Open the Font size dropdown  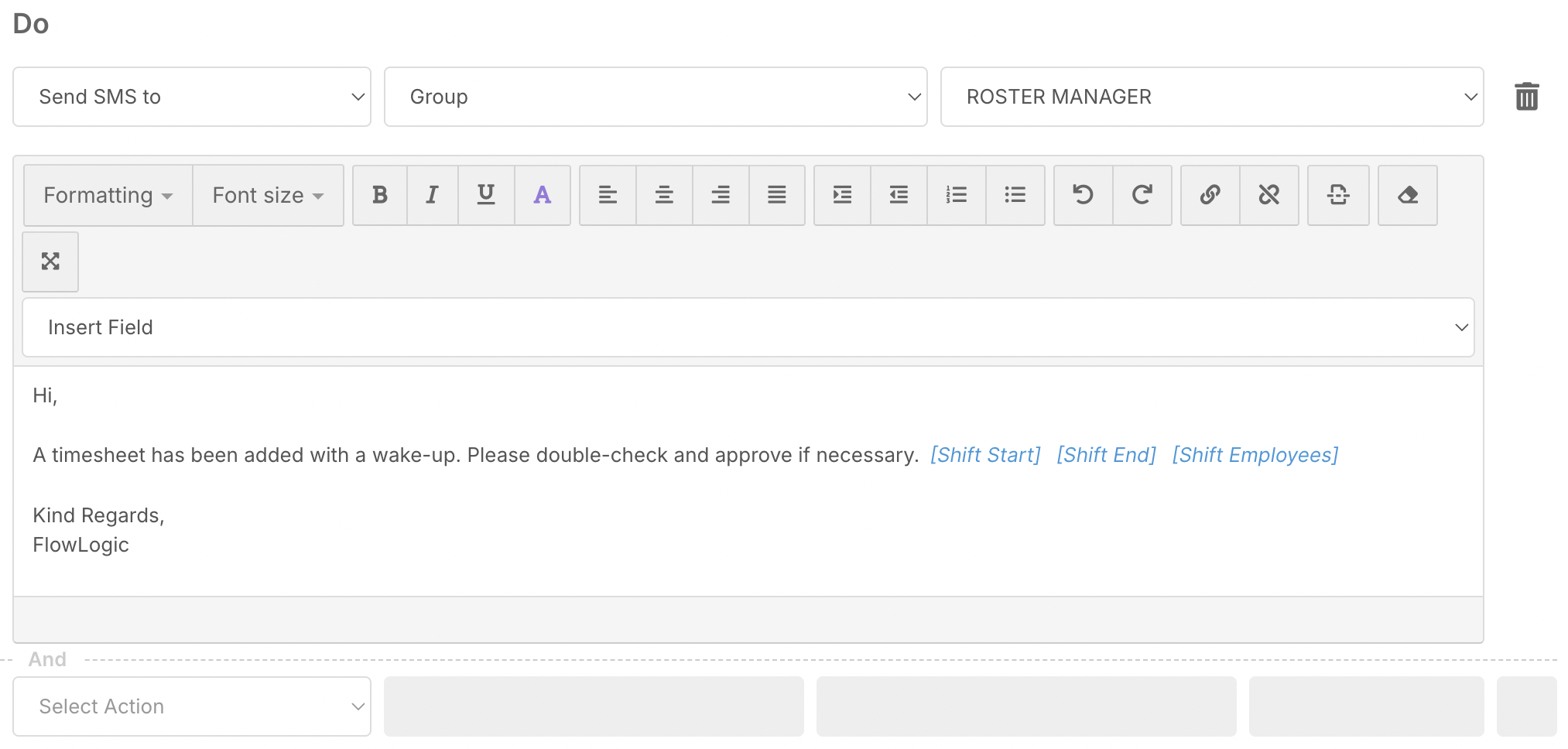tap(268, 195)
